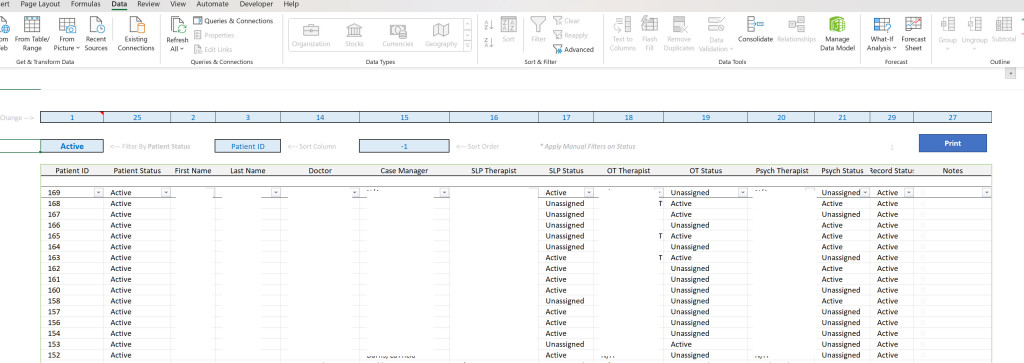
Task: Click the Ungroup outline icon
Action: coord(975,25)
